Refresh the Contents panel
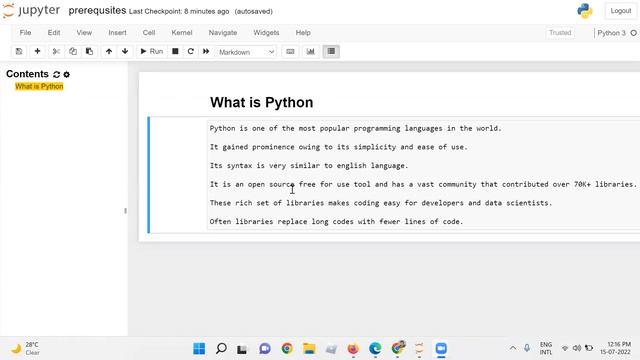Viewport: 640px width, 360px height. 56,74
